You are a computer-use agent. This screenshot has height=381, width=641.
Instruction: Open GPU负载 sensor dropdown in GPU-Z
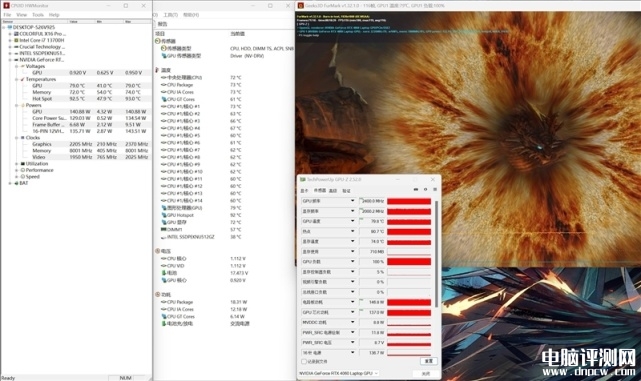pos(352,262)
